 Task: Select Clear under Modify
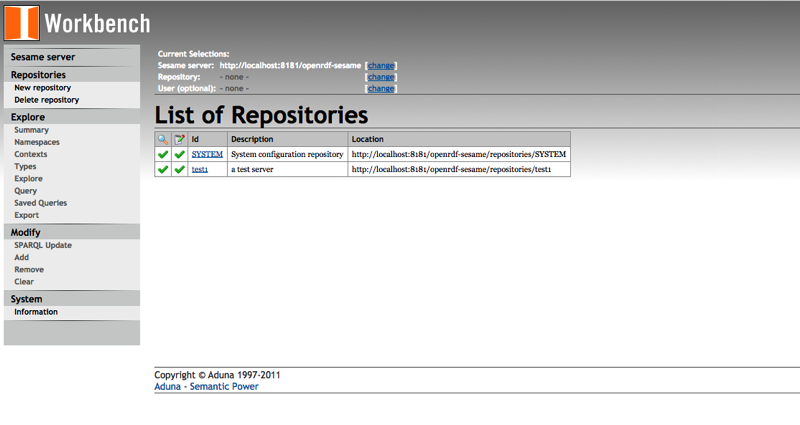point(24,282)
